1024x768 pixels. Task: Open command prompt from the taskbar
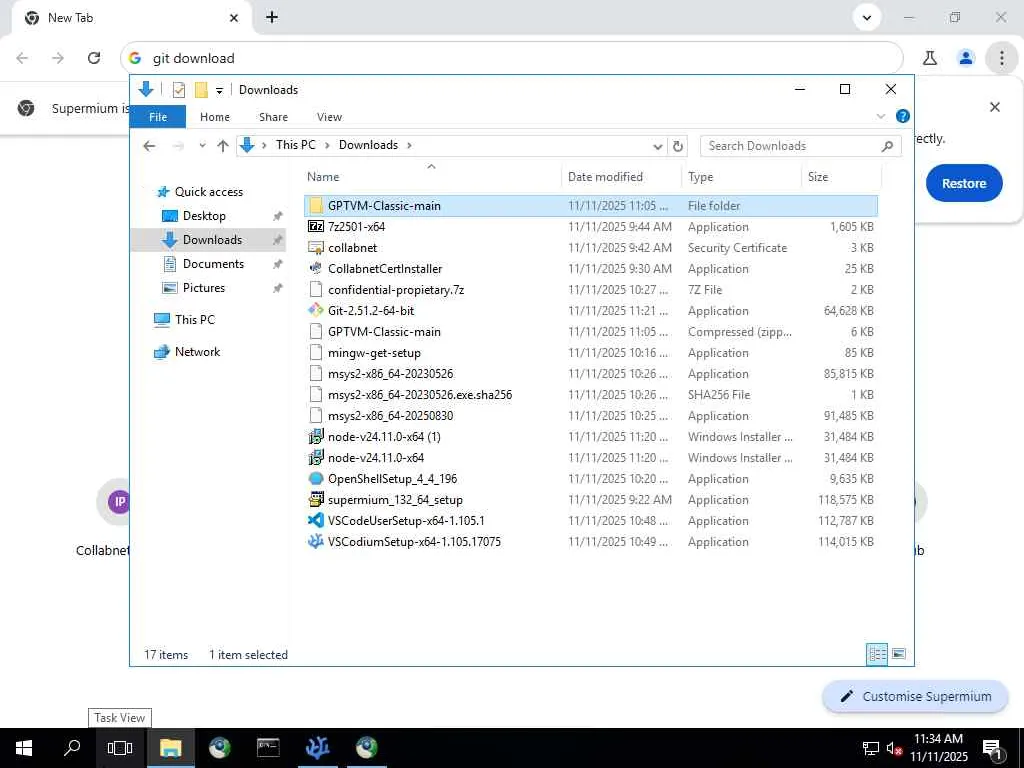[x=268, y=748]
